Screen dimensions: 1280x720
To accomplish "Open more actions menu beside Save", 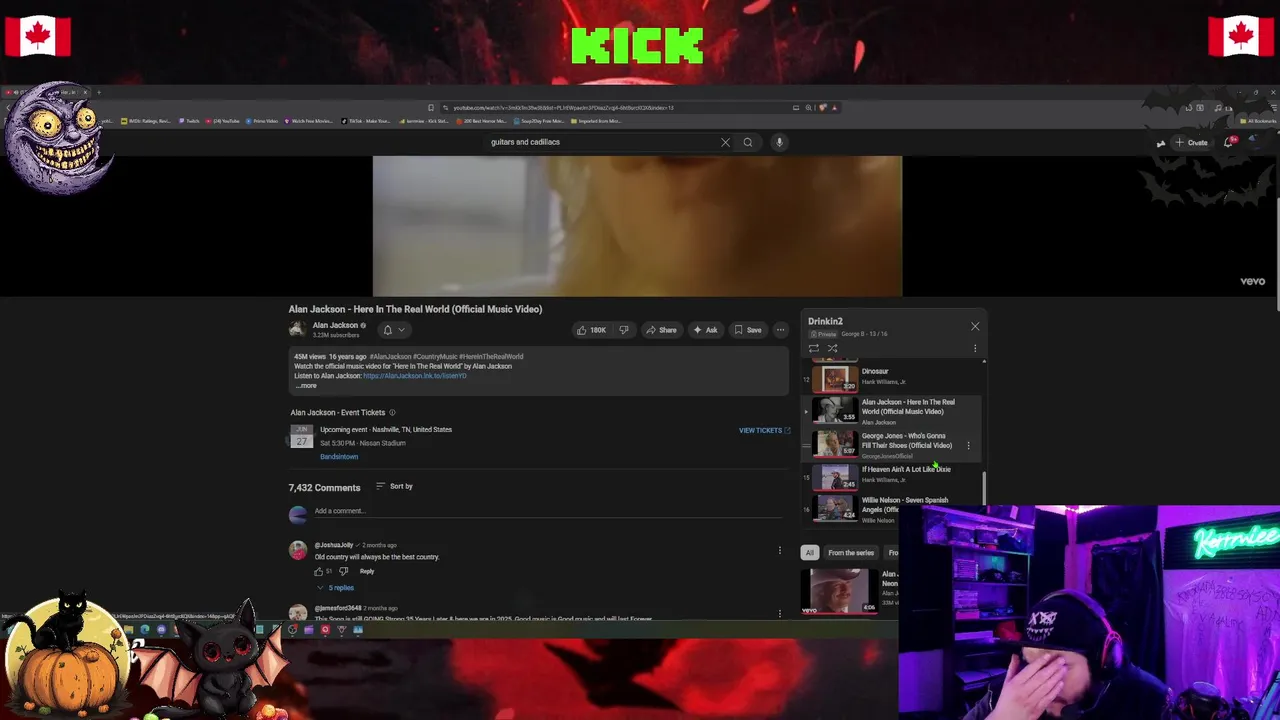I will tap(781, 330).
